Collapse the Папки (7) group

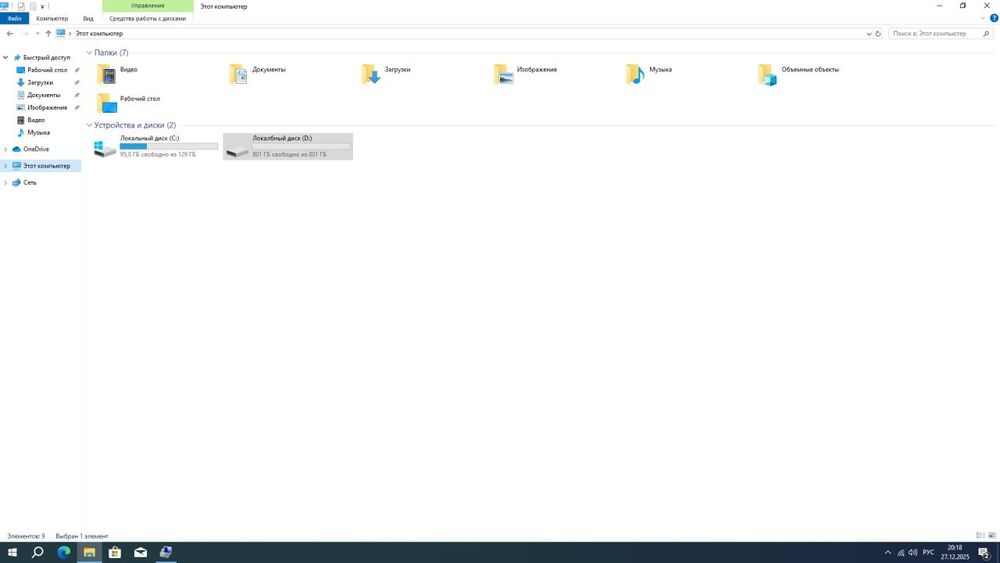[89, 53]
